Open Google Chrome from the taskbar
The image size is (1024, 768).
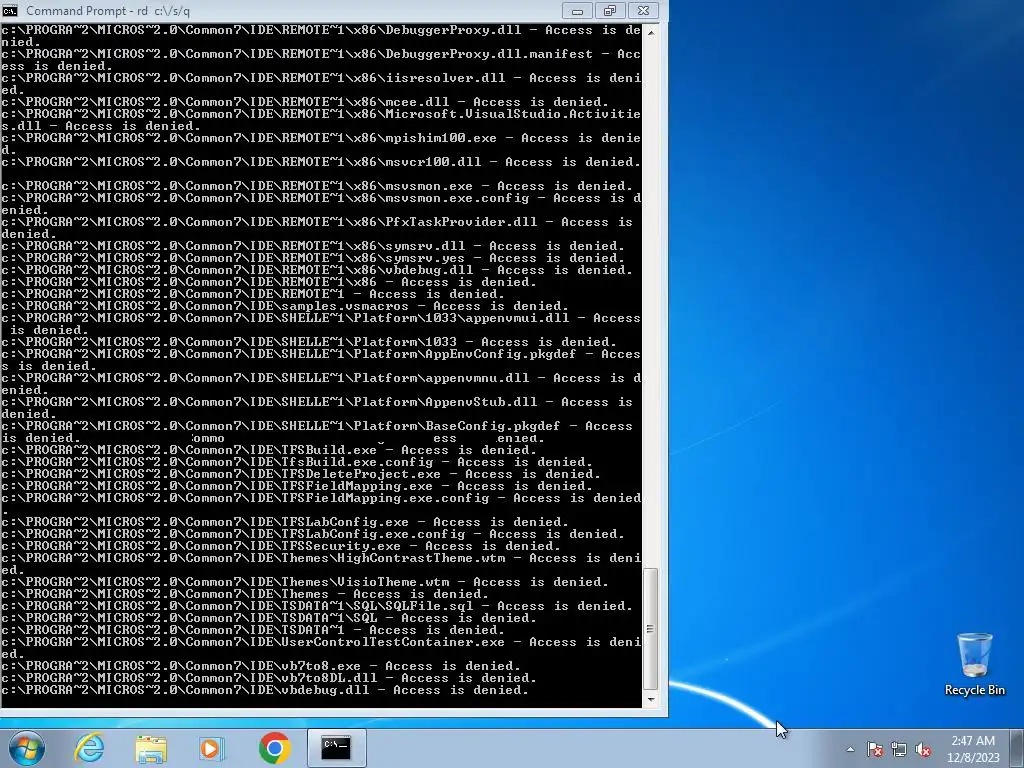tap(274, 748)
